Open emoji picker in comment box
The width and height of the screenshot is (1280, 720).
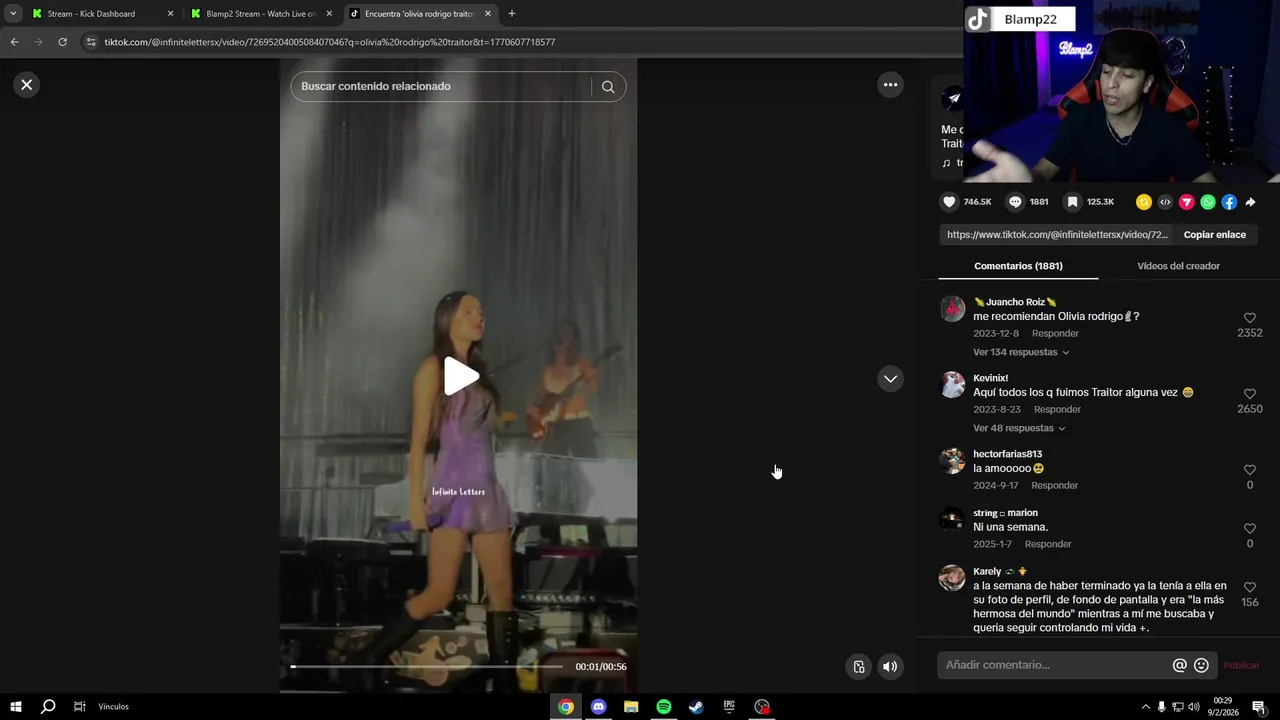coord(1201,665)
